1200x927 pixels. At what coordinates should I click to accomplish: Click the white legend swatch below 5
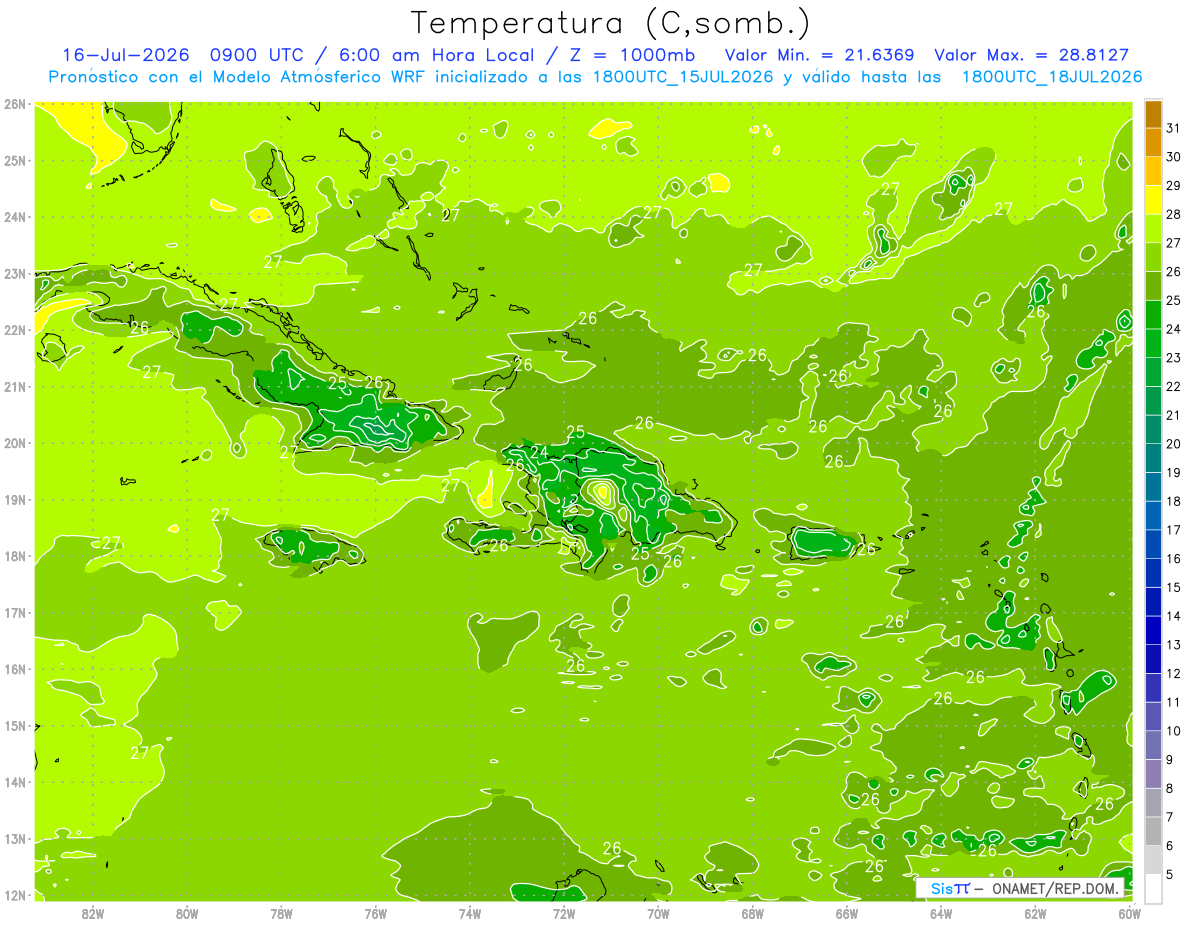click(1153, 888)
